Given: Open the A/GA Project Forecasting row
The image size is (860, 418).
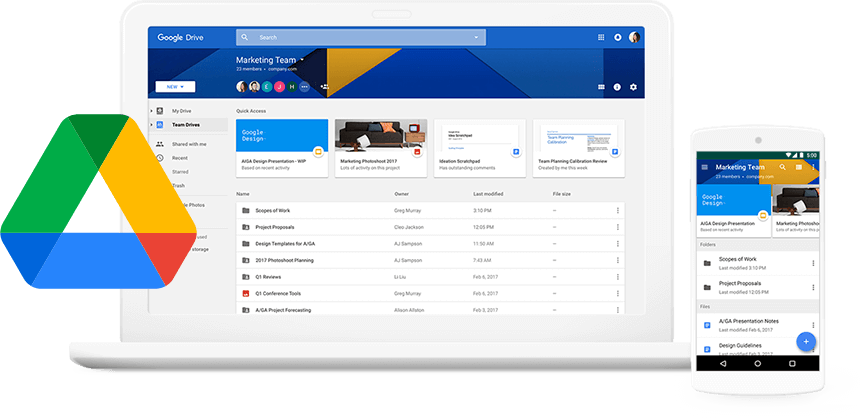Looking at the screenshot, I should 430,310.
